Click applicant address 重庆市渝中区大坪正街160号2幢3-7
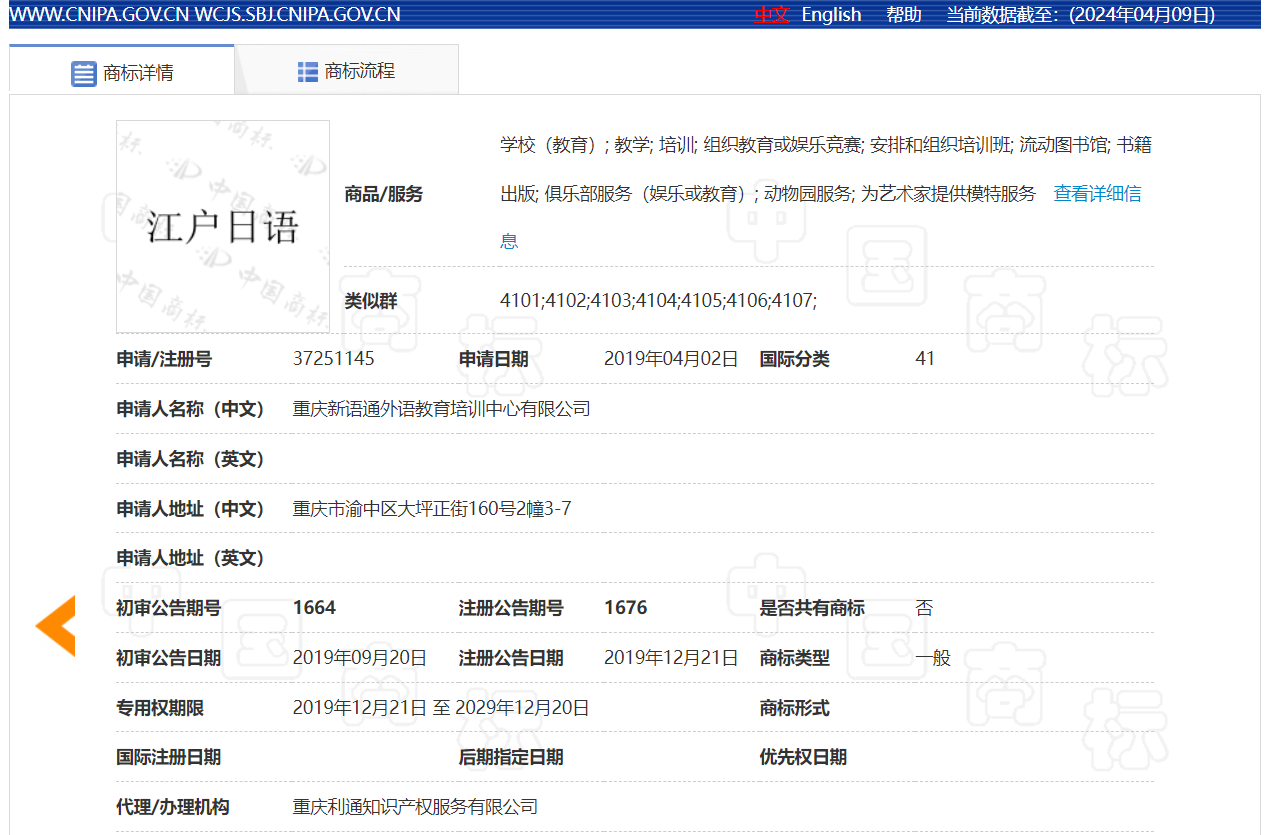 [432, 508]
